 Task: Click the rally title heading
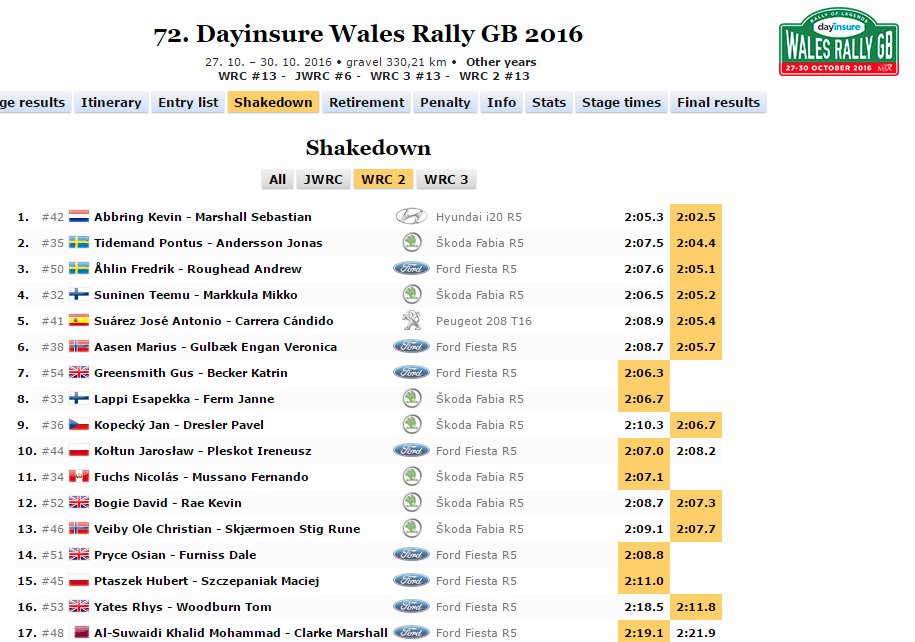368,33
